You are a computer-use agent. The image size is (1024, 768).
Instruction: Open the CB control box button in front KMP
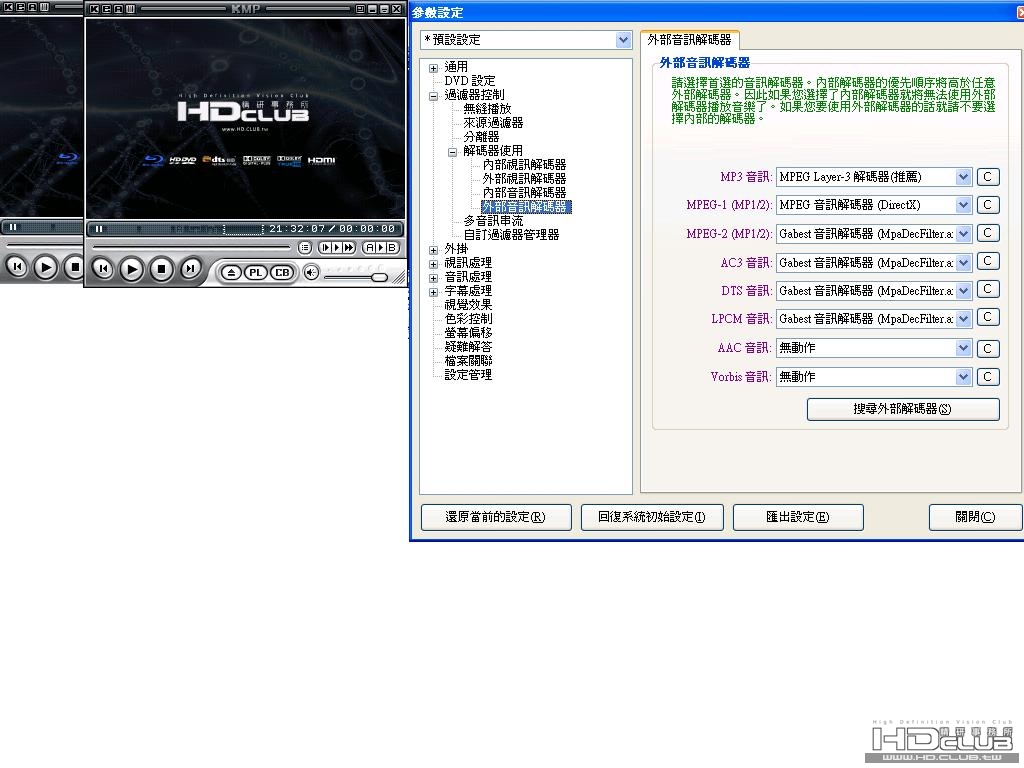(281, 272)
